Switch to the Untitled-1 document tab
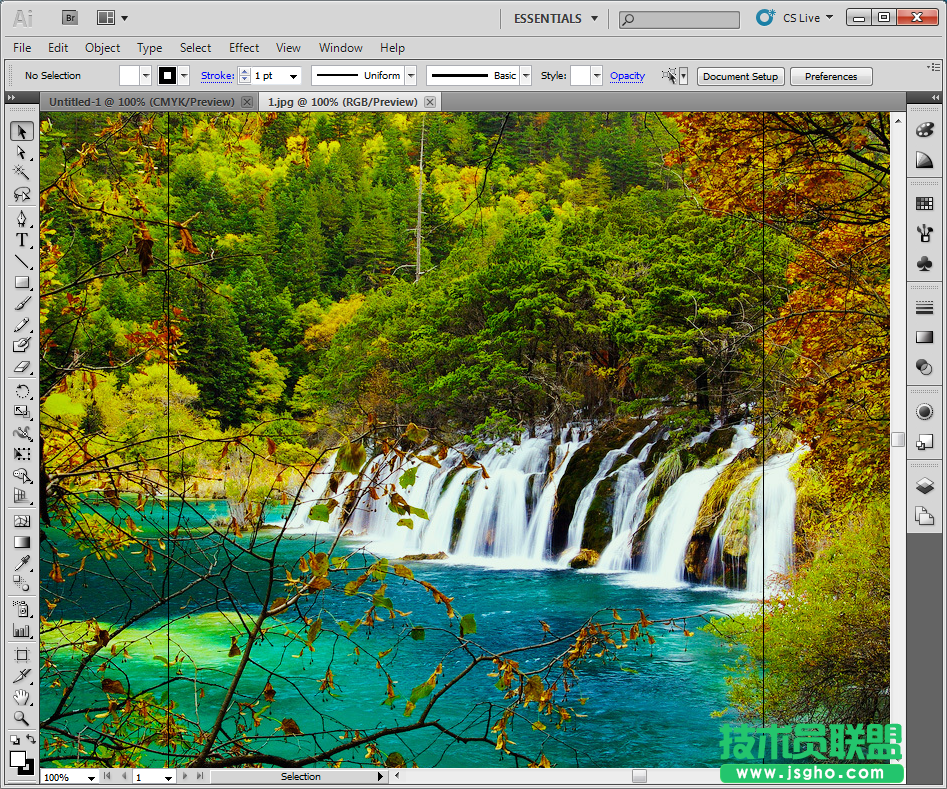947x789 pixels. pyautogui.click(x=142, y=102)
